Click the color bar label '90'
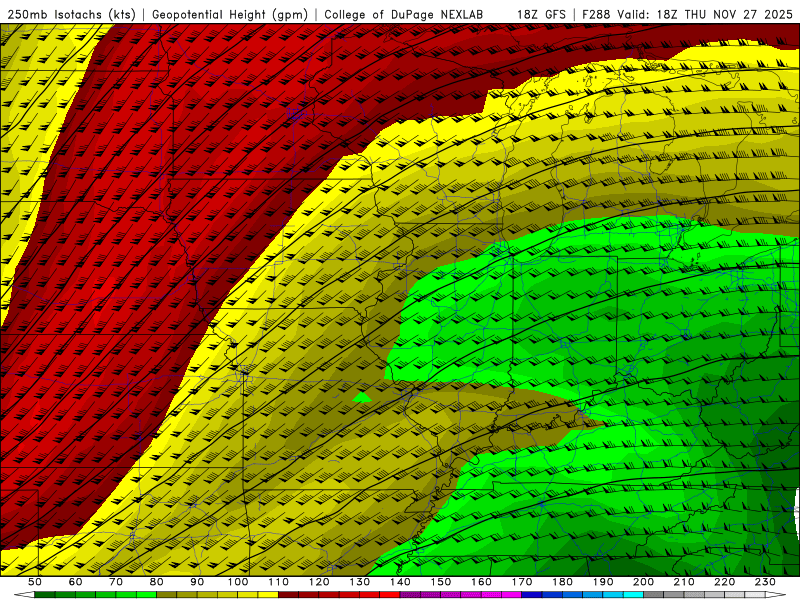 click(x=197, y=582)
